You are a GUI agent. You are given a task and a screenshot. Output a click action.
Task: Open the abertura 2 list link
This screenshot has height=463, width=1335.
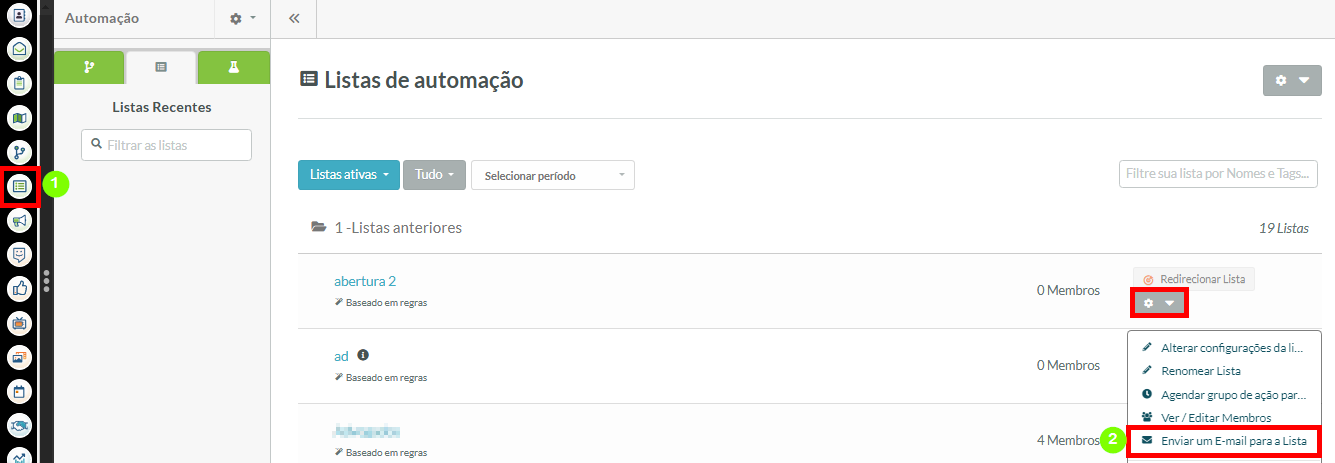365,281
